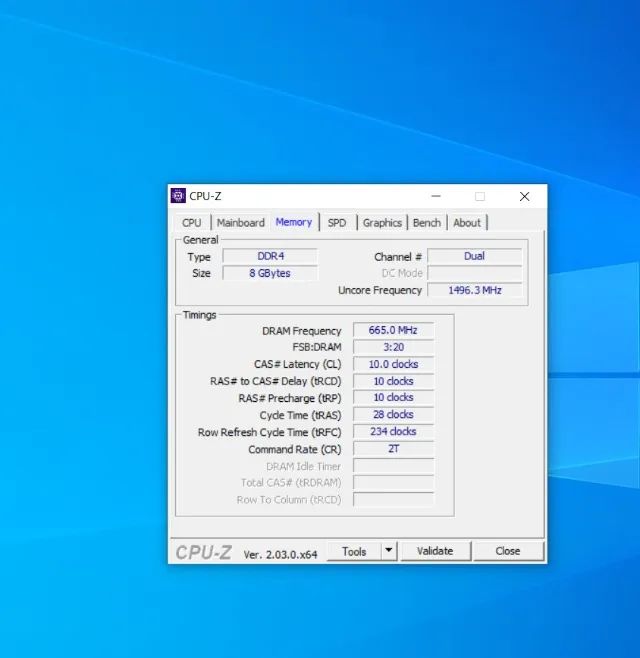640x658 pixels.
Task: Click the tRFC value 234 clocks
Action: [x=393, y=431]
